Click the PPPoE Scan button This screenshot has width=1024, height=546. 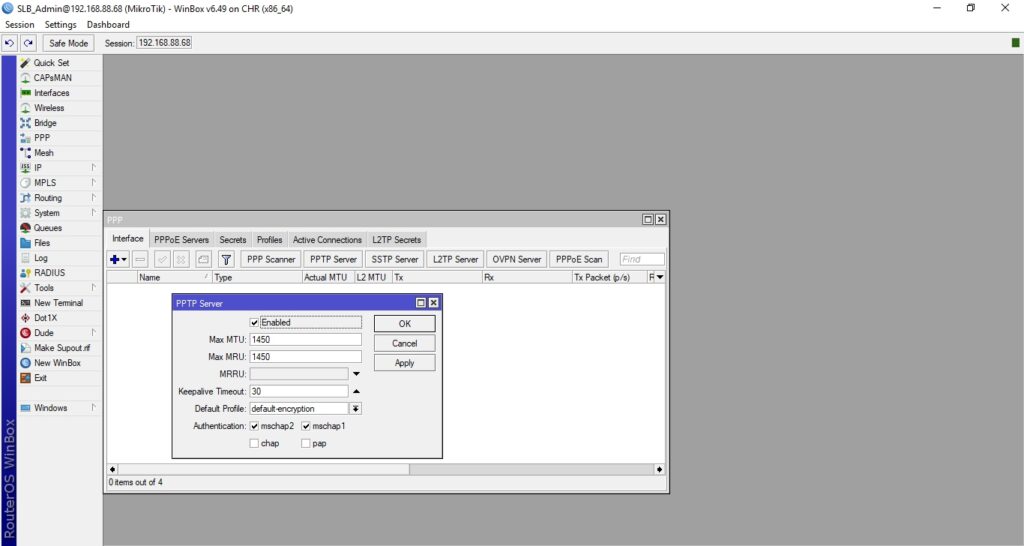[579, 259]
